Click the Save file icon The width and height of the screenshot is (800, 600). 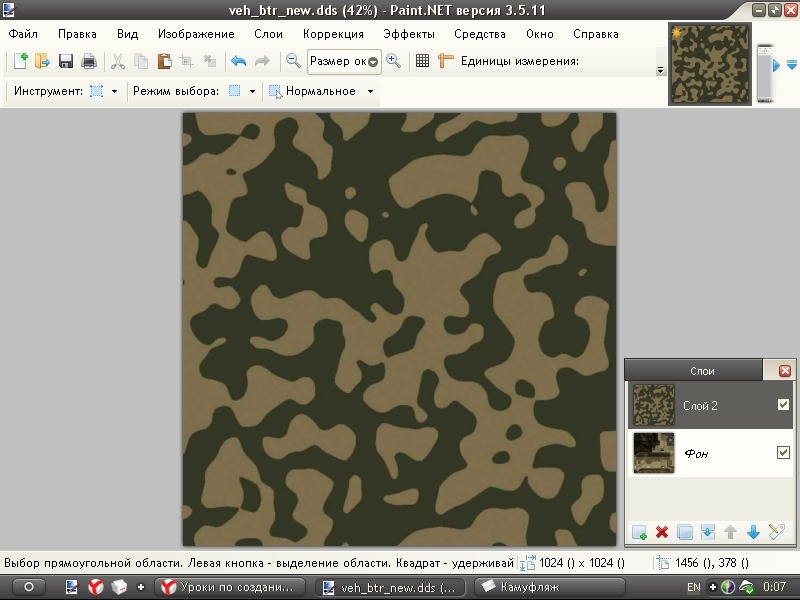coord(66,62)
